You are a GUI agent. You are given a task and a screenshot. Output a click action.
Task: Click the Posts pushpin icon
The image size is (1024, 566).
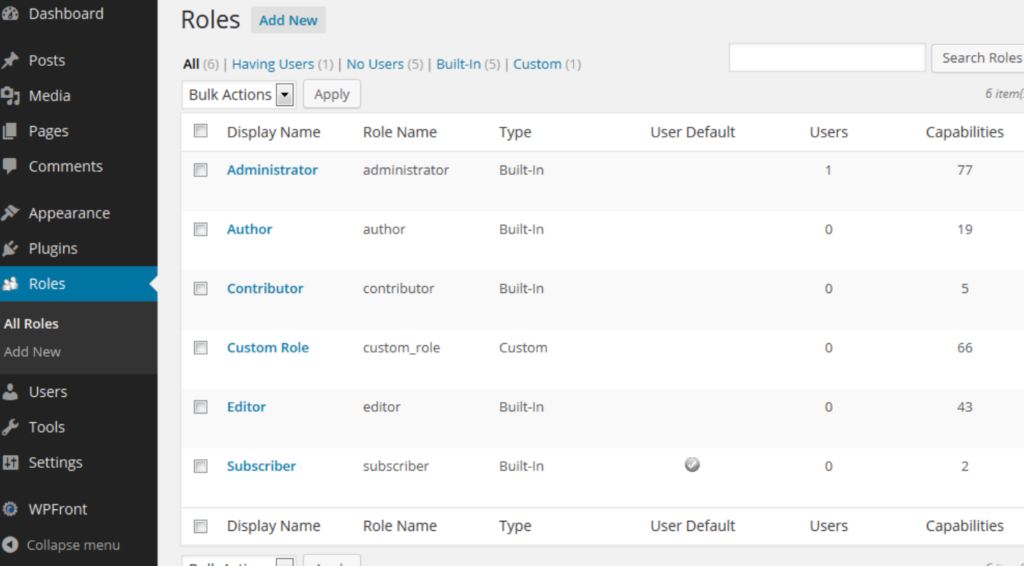(x=11, y=60)
